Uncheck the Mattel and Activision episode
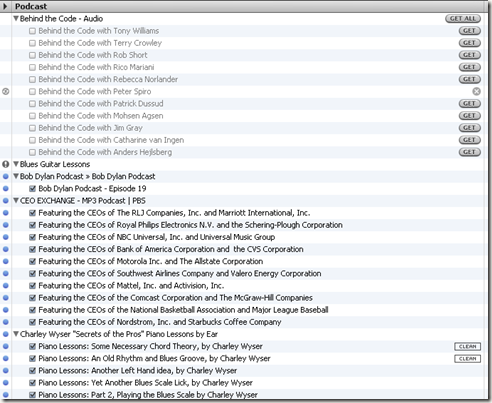The height and width of the screenshot is (403, 492). pyautogui.click(x=32, y=286)
